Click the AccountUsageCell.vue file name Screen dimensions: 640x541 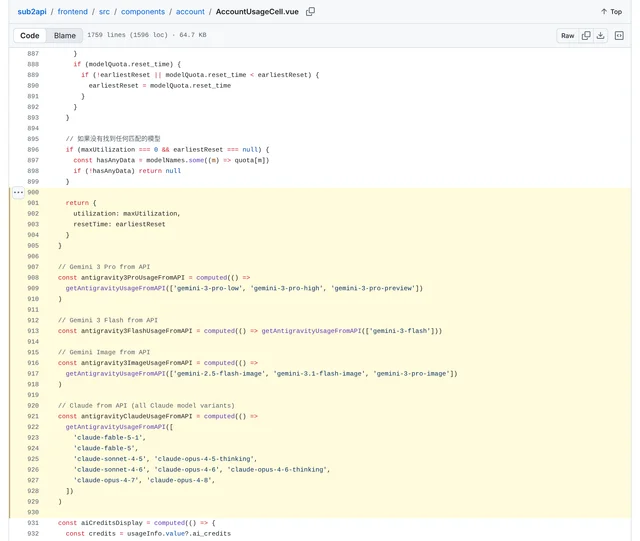257,12
